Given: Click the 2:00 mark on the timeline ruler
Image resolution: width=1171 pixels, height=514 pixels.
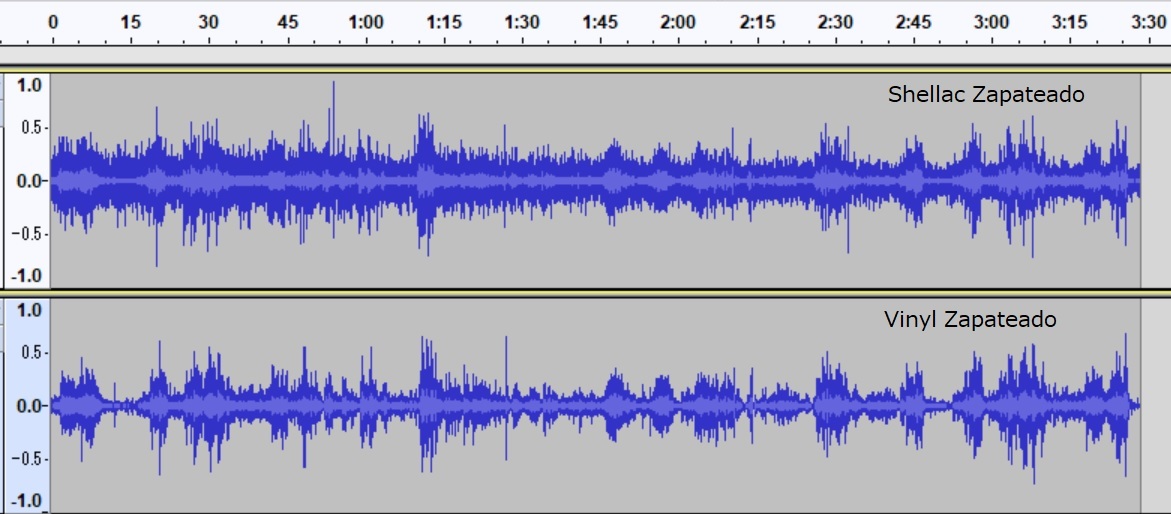Looking at the screenshot, I should (x=678, y=21).
